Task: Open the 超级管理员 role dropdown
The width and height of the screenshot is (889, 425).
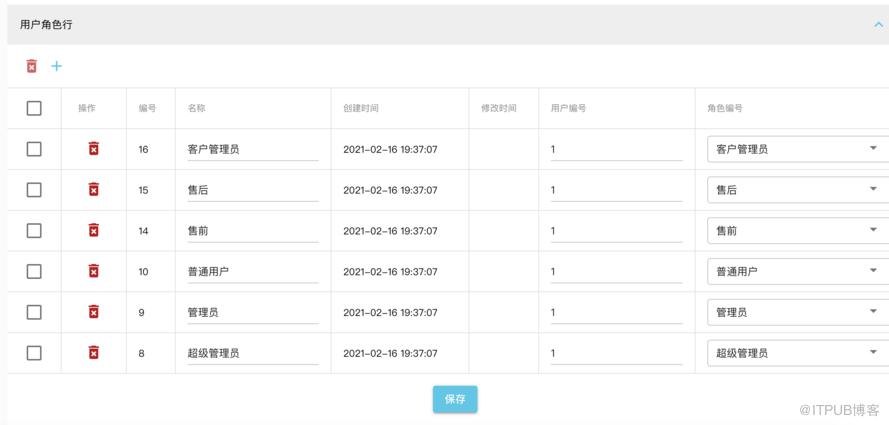Action: pyautogui.click(x=798, y=353)
